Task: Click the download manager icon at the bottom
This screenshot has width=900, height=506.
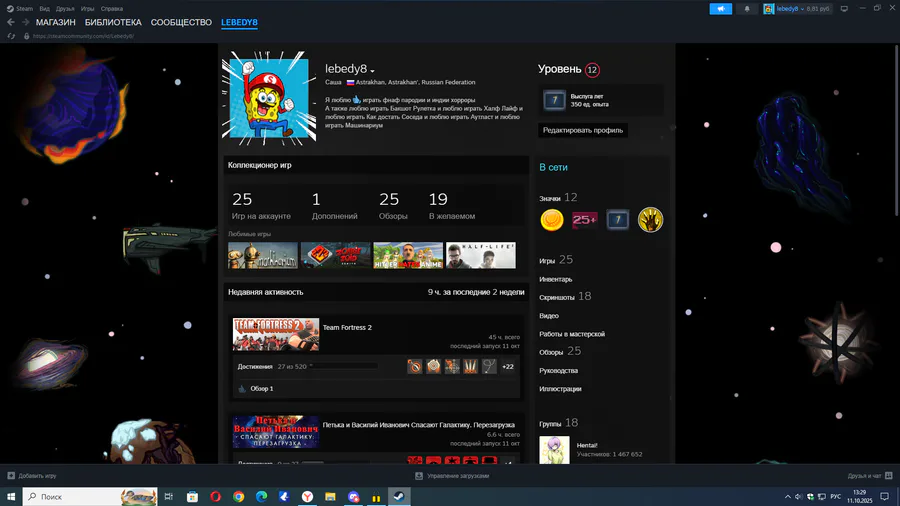Action: pyautogui.click(x=419, y=476)
